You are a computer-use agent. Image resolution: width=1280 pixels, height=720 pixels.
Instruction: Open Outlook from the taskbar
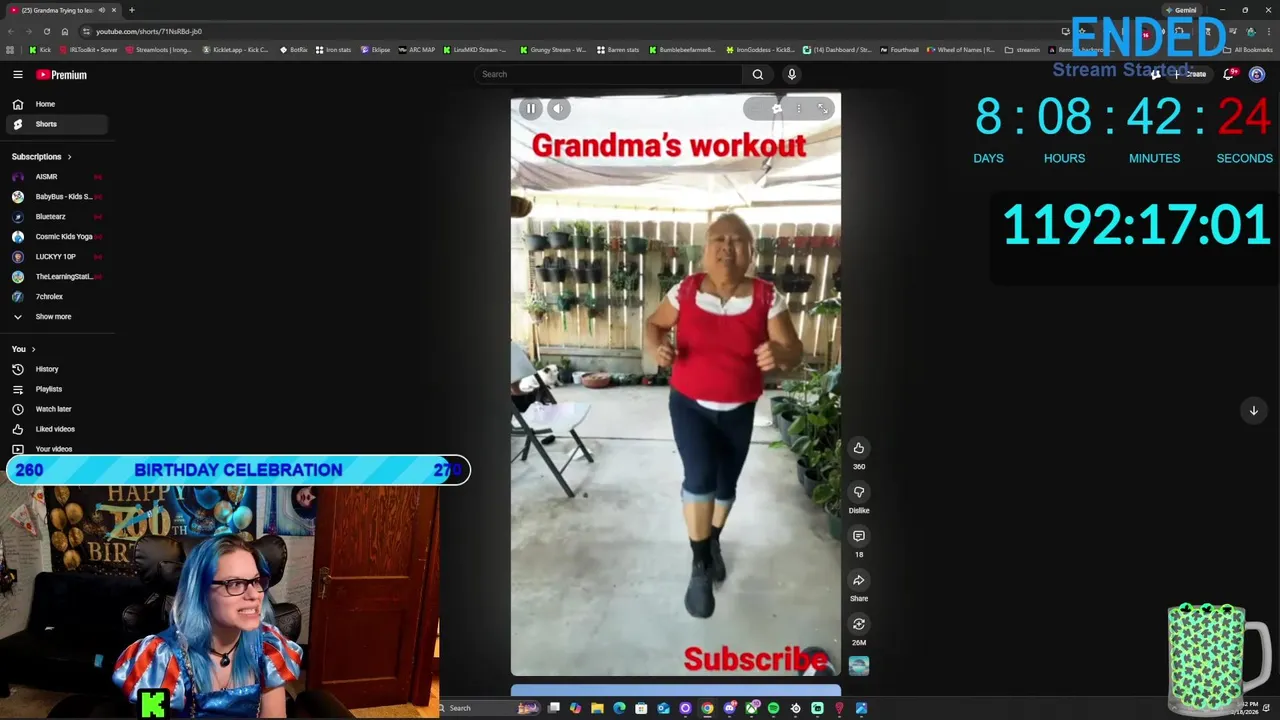[663, 708]
